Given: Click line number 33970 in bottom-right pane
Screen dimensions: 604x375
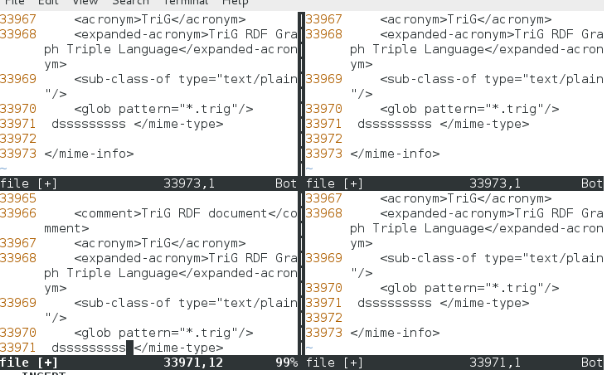Looking at the screenshot, I should (x=324, y=288).
